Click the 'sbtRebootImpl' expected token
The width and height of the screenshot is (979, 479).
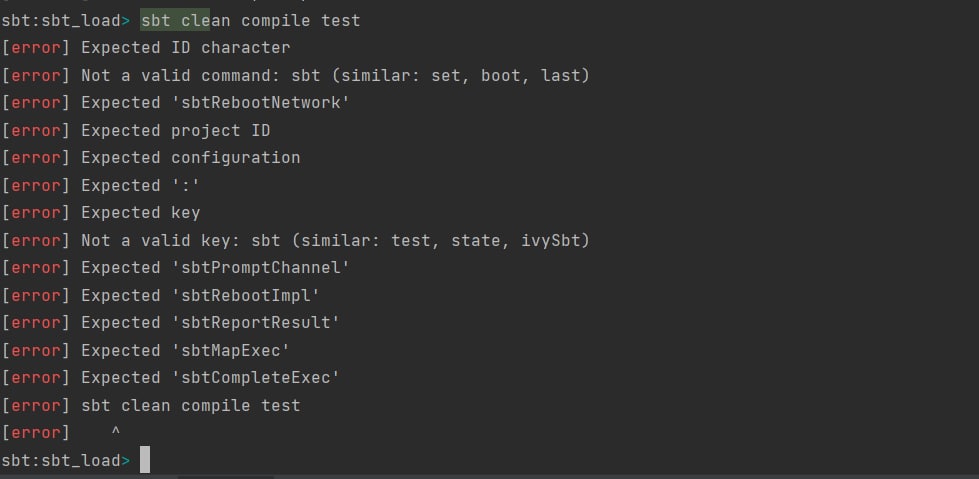[x=245, y=295]
